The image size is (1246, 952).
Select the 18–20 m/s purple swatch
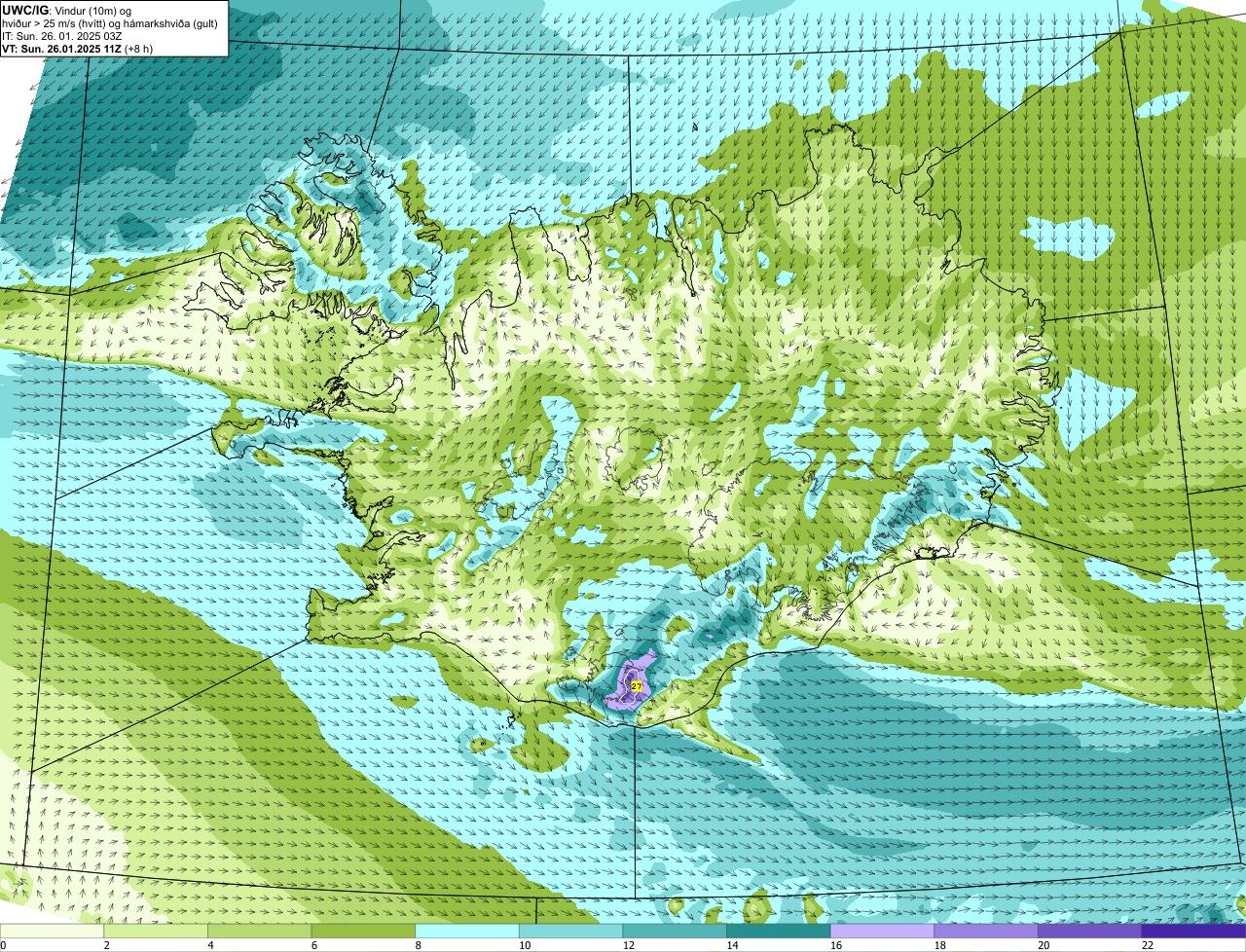(x=986, y=932)
